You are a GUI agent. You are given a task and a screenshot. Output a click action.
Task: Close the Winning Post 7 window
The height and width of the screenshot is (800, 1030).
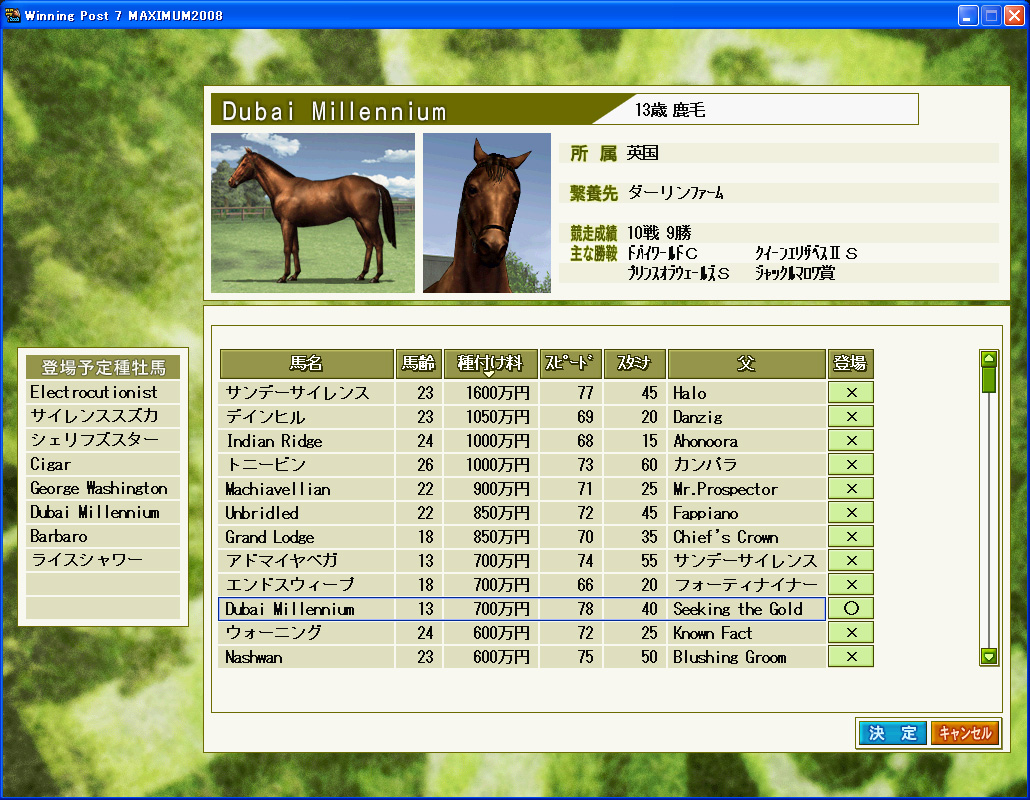(x=1014, y=16)
